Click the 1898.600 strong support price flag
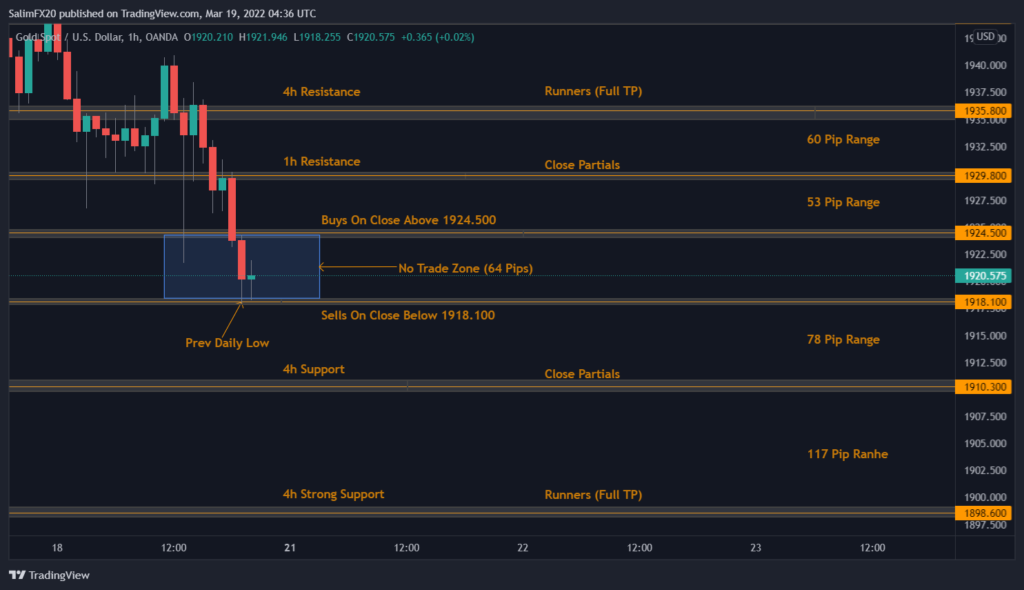The height and width of the screenshot is (590, 1024). [x=982, y=512]
